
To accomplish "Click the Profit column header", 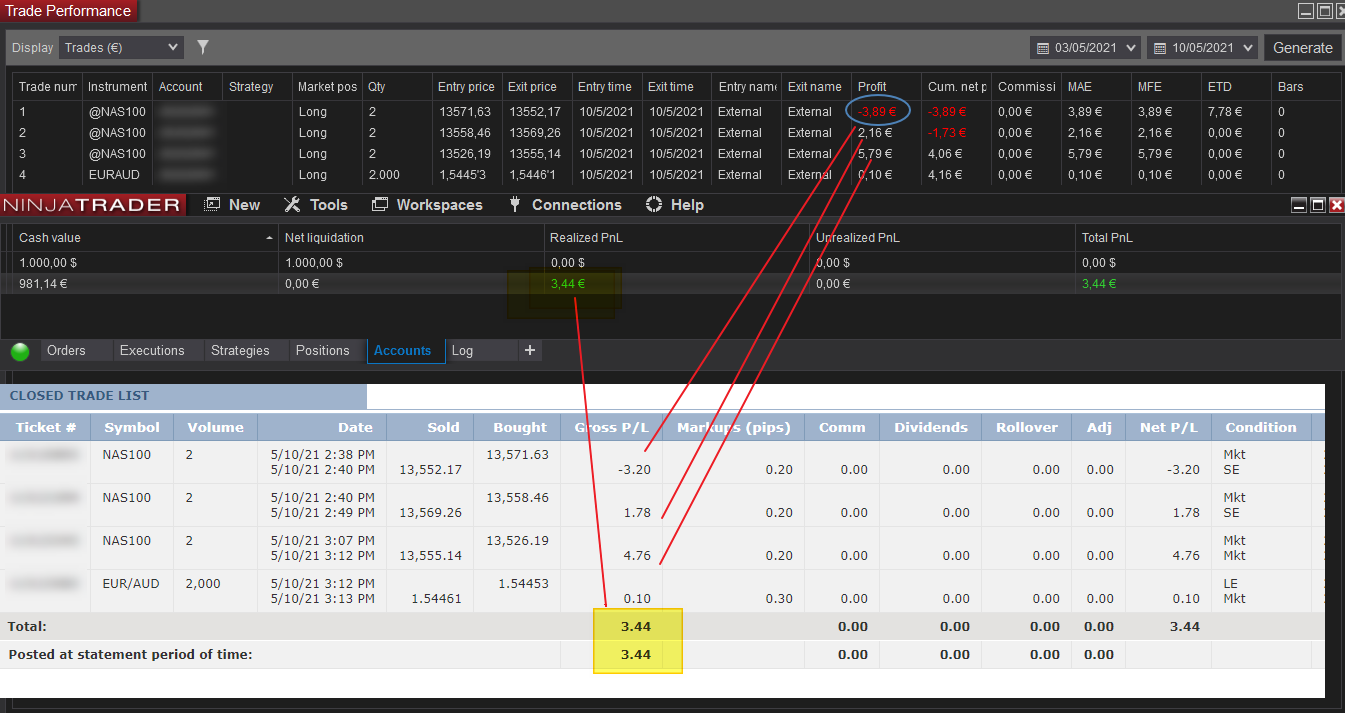I will pyautogui.click(x=886, y=87).
